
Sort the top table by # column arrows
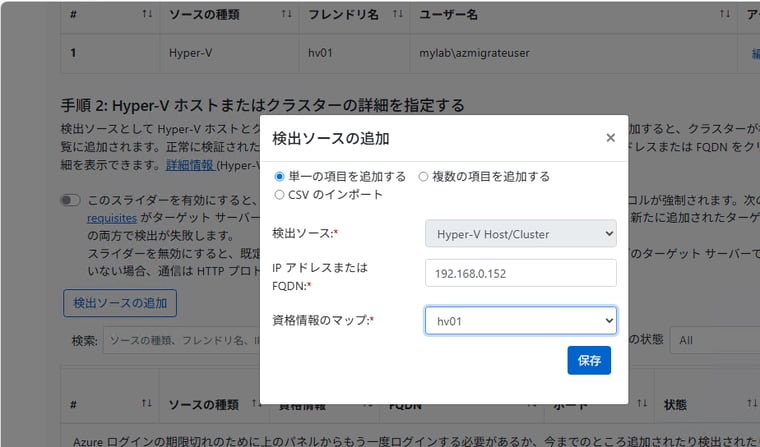click(x=147, y=14)
